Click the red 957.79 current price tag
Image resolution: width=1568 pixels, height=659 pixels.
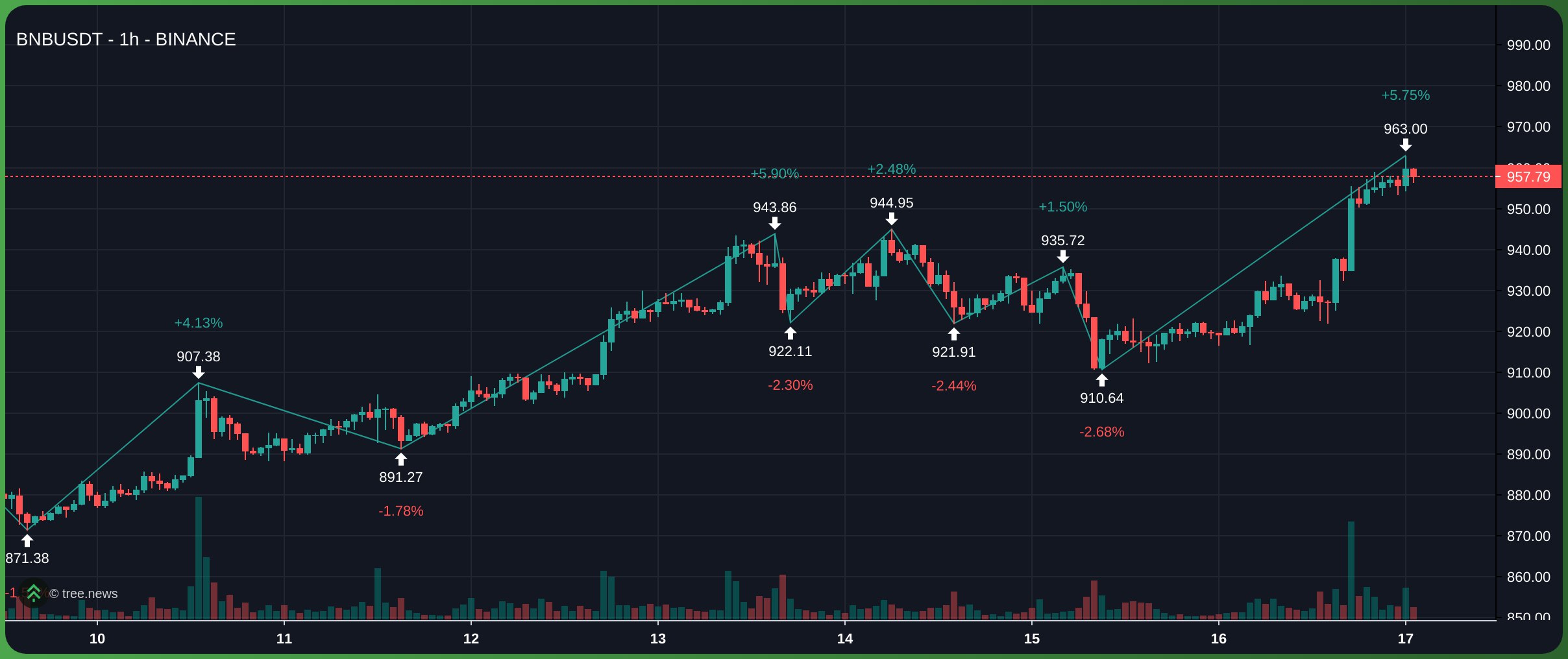1528,176
